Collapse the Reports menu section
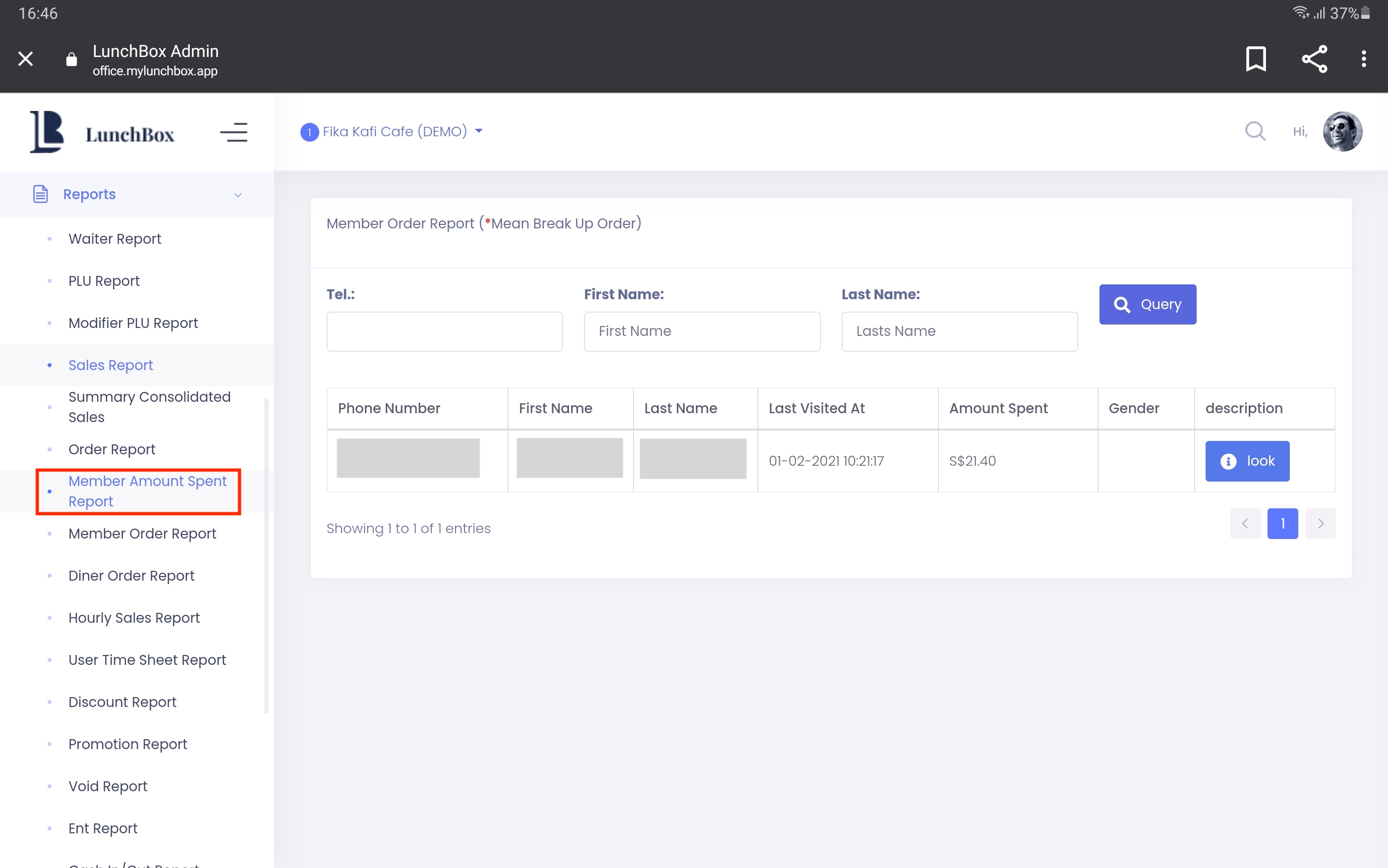The height and width of the screenshot is (868, 1388). click(x=238, y=195)
